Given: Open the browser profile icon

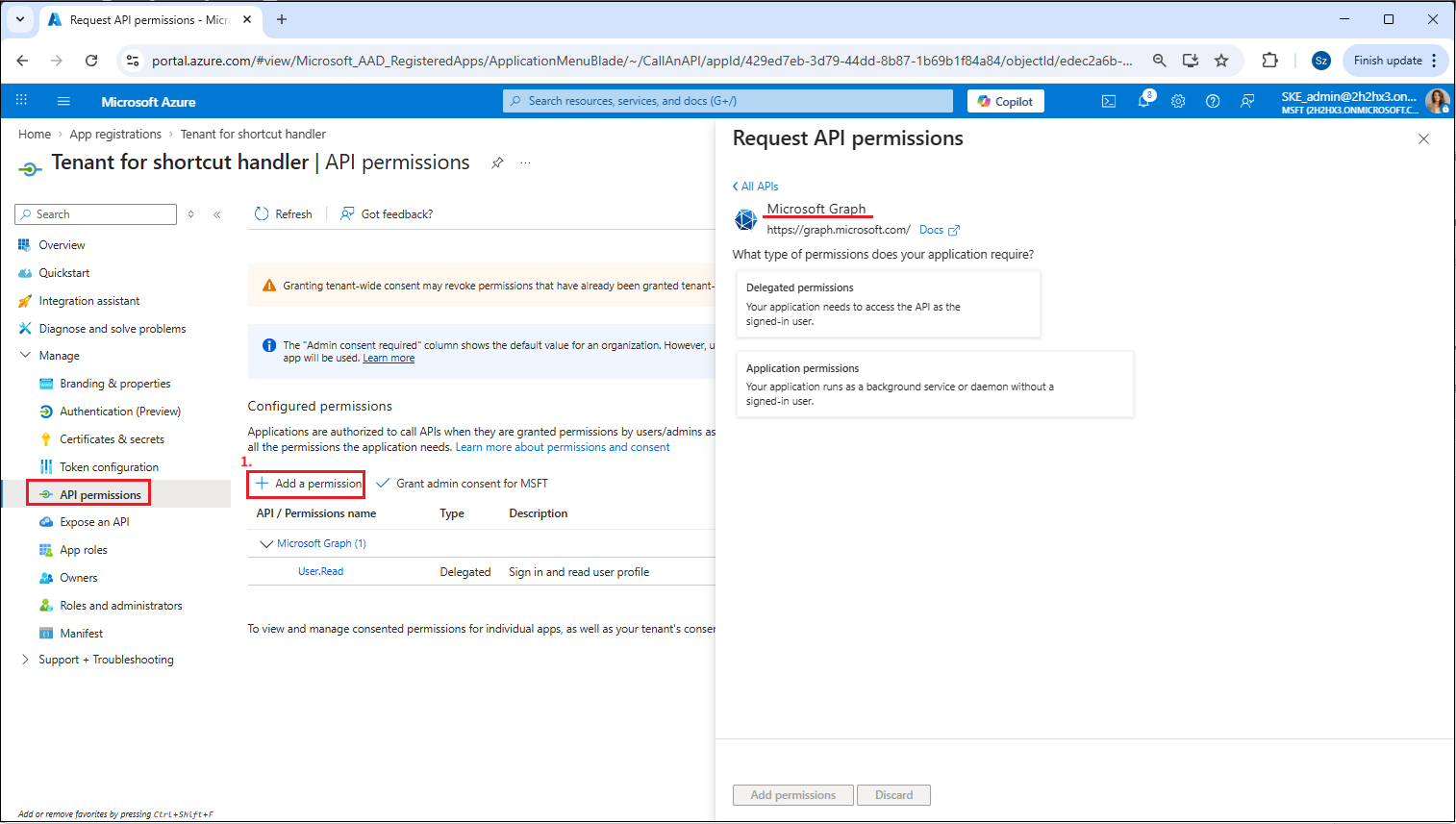Looking at the screenshot, I should click(x=1321, y=61).
